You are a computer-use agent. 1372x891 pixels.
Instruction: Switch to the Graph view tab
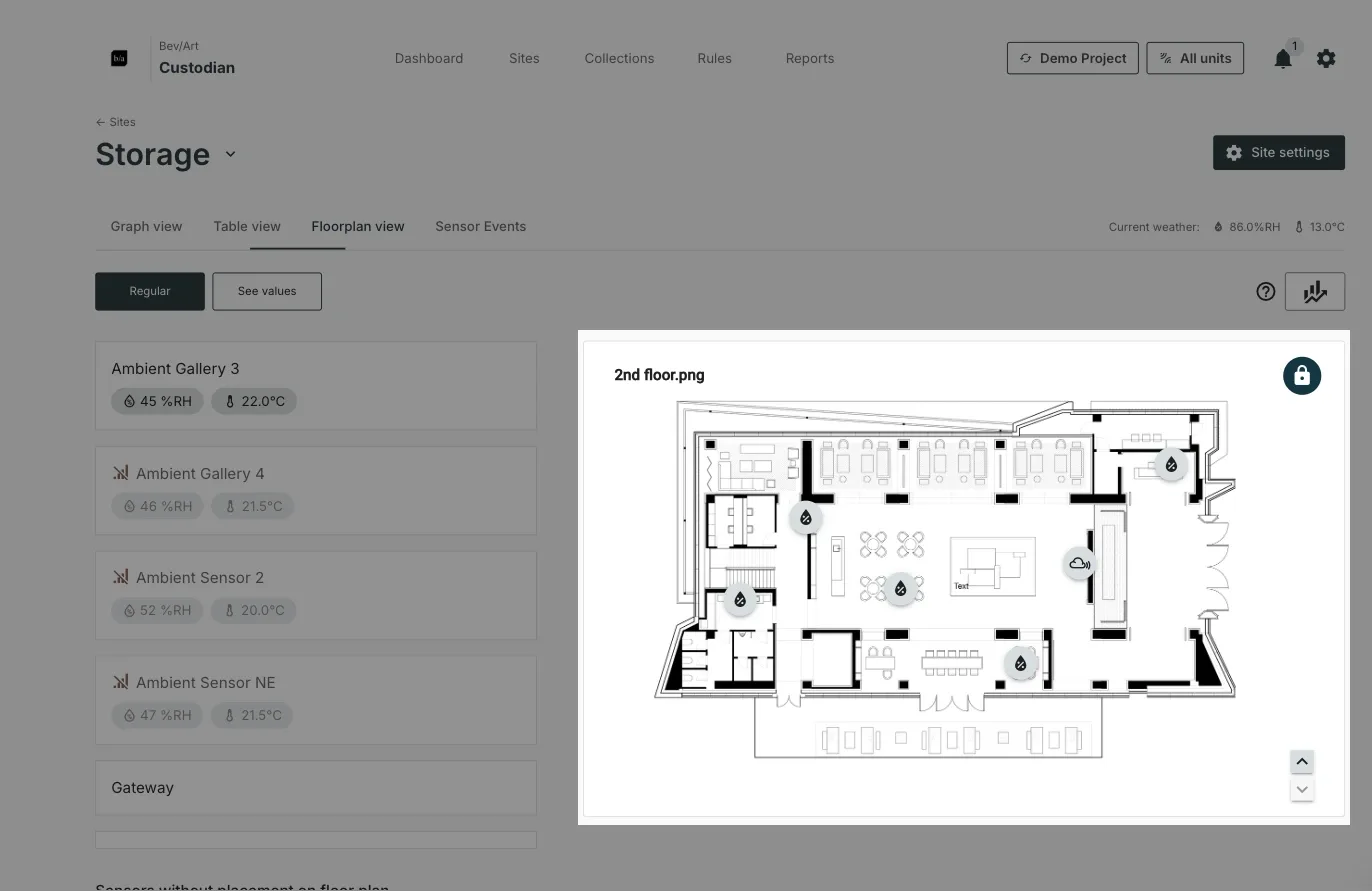click(x=146, y=226)
